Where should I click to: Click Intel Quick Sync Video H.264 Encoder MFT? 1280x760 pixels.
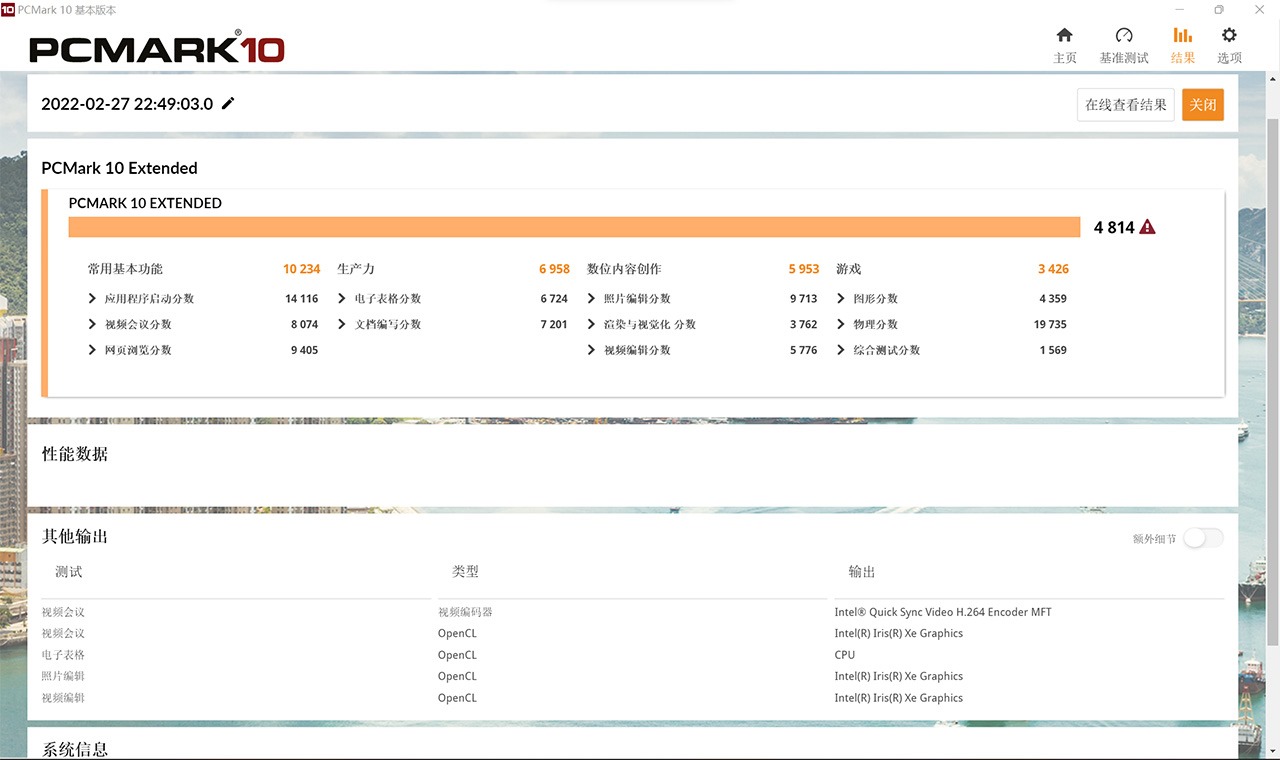tap(943, 612)
